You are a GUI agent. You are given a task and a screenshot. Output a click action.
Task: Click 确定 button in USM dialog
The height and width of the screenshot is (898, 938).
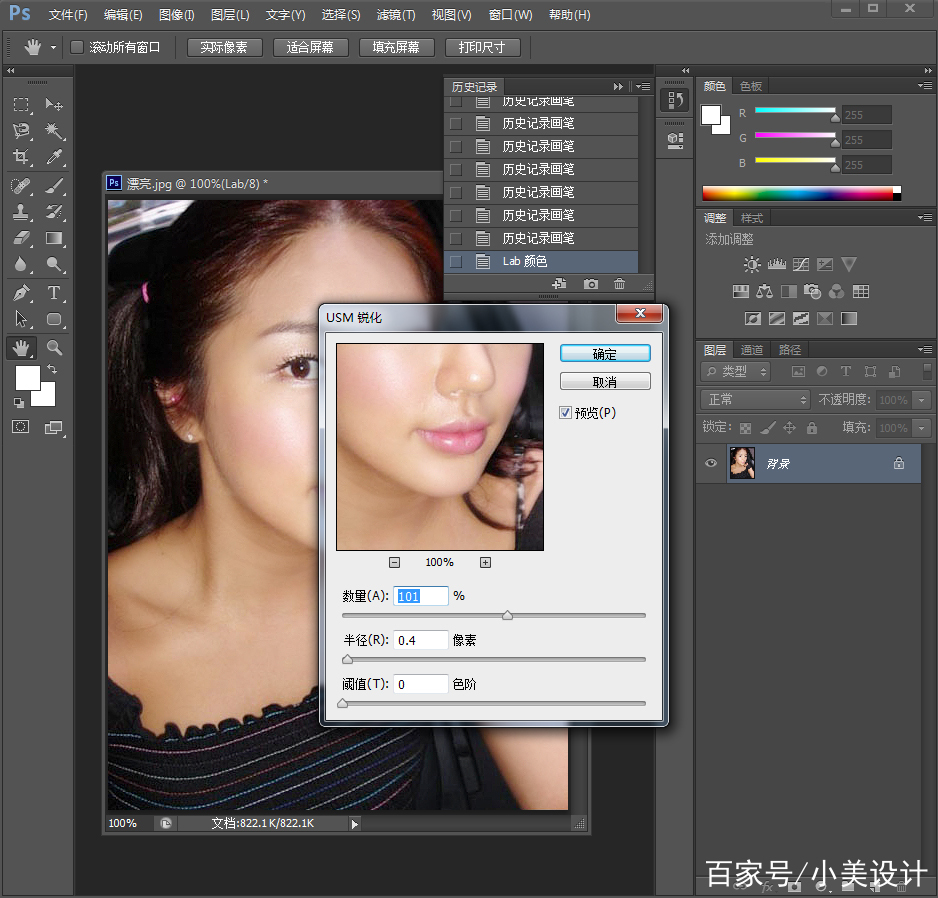click(x=605, y=354)
